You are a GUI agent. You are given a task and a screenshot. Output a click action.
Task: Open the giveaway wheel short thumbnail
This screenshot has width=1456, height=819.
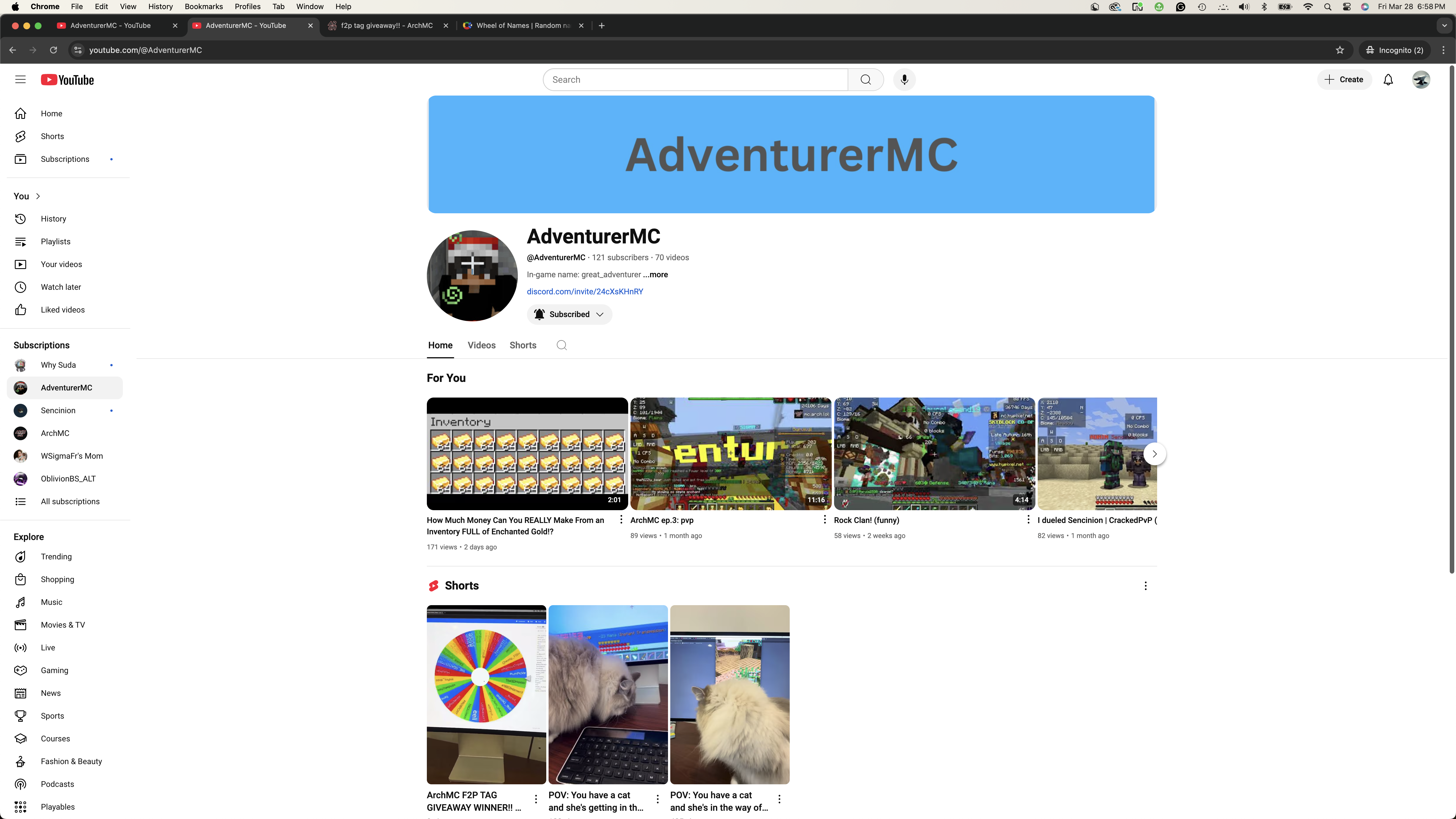[486, 695]
